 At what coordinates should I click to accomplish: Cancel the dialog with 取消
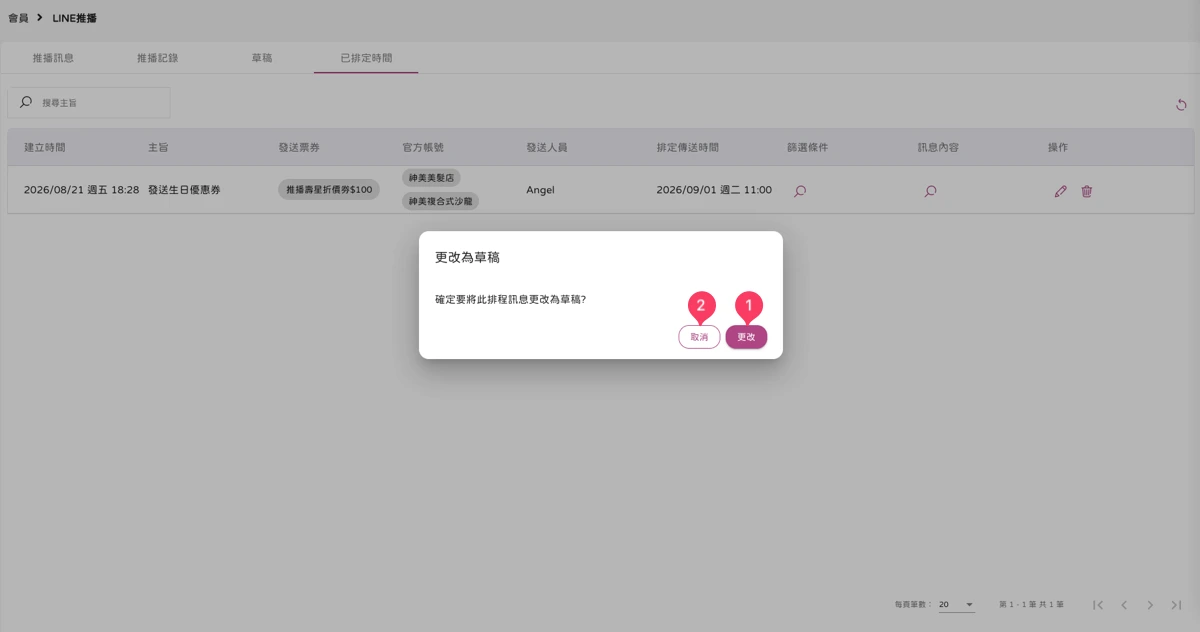coord(699,337)
